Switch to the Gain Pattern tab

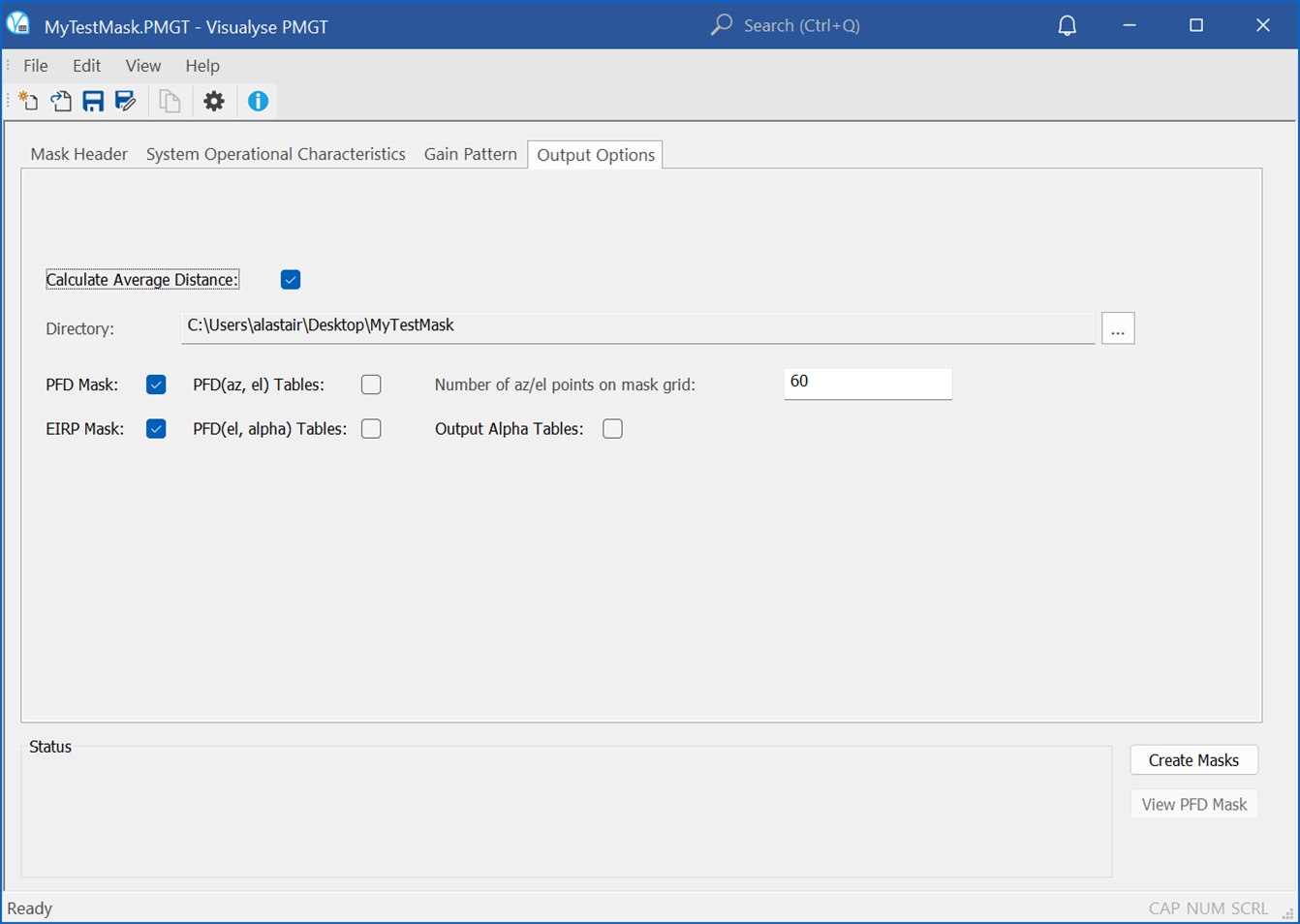[471, 154]
